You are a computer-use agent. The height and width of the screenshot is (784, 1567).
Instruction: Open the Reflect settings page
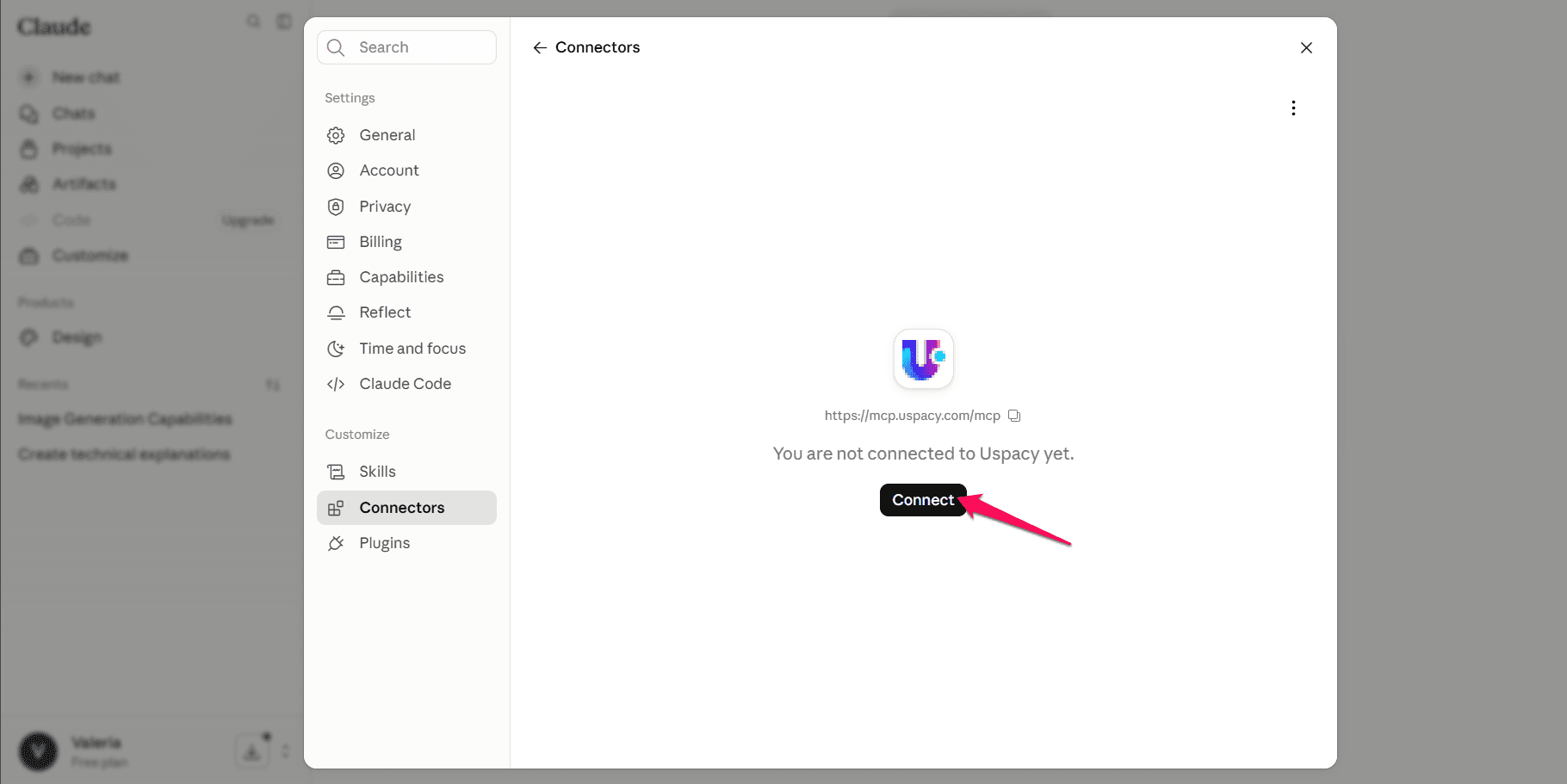point(406,312)
